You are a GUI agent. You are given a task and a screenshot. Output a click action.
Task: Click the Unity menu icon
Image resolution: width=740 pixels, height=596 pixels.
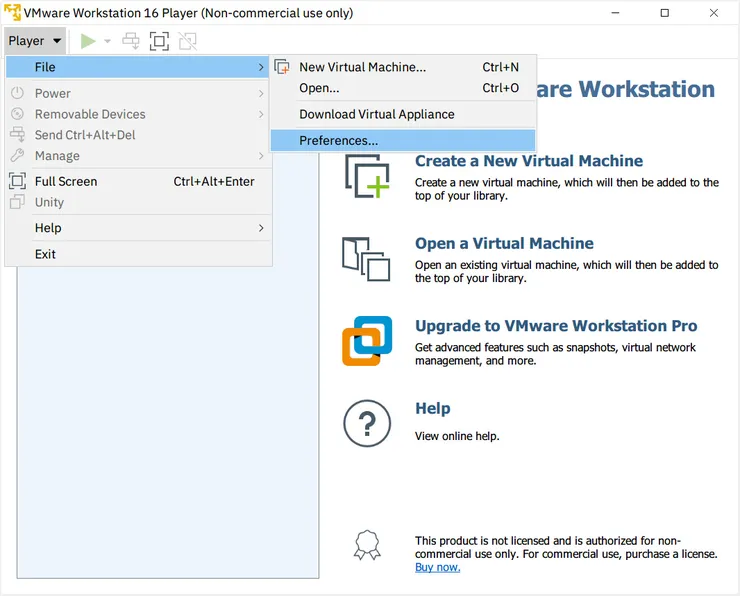point(17,201)
